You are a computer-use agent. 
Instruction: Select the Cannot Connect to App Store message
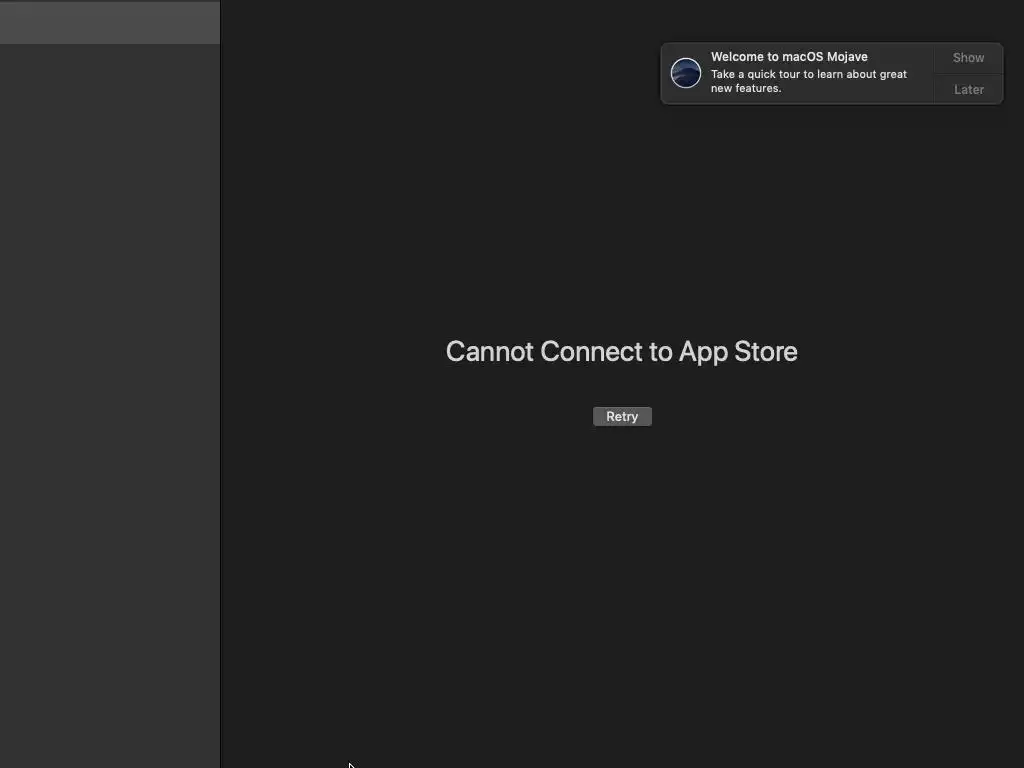(621, 351)
